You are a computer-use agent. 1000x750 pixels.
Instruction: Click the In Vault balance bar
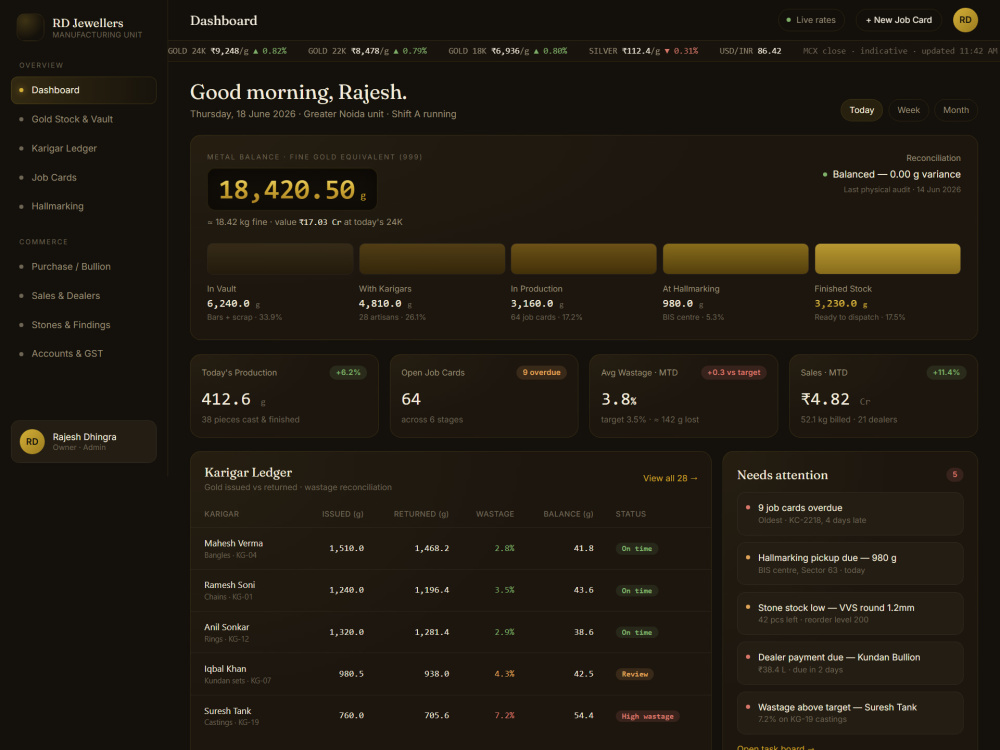click(280, 259)
